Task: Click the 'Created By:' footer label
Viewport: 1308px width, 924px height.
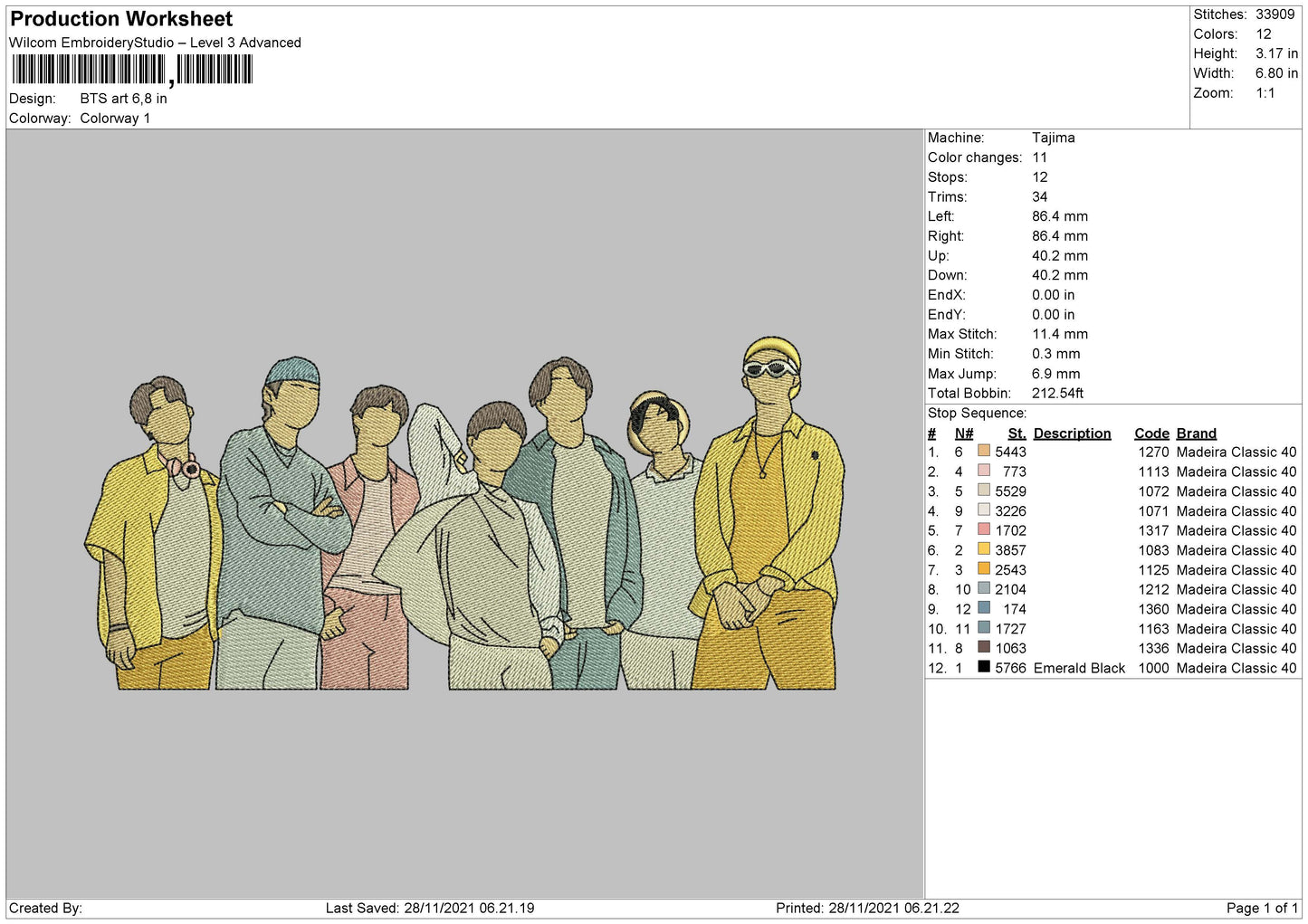Action: click(45, 908)
